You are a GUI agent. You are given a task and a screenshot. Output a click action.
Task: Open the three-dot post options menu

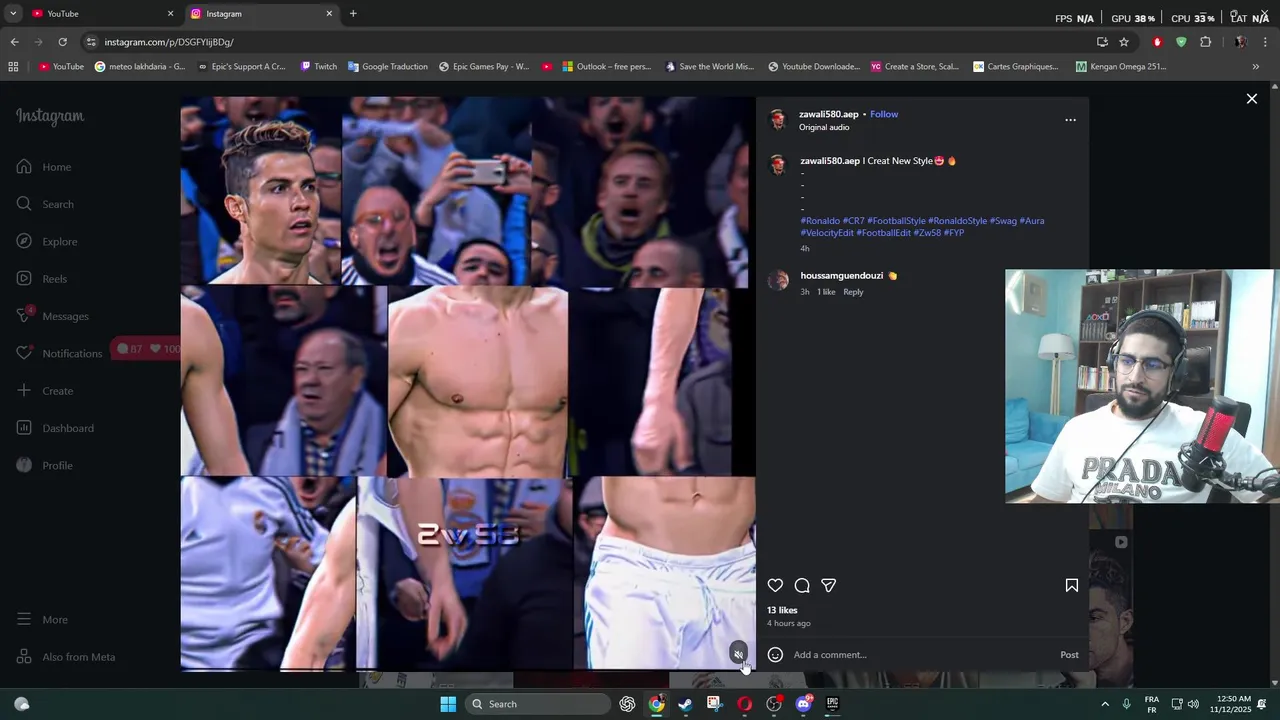click(1070, 120)
